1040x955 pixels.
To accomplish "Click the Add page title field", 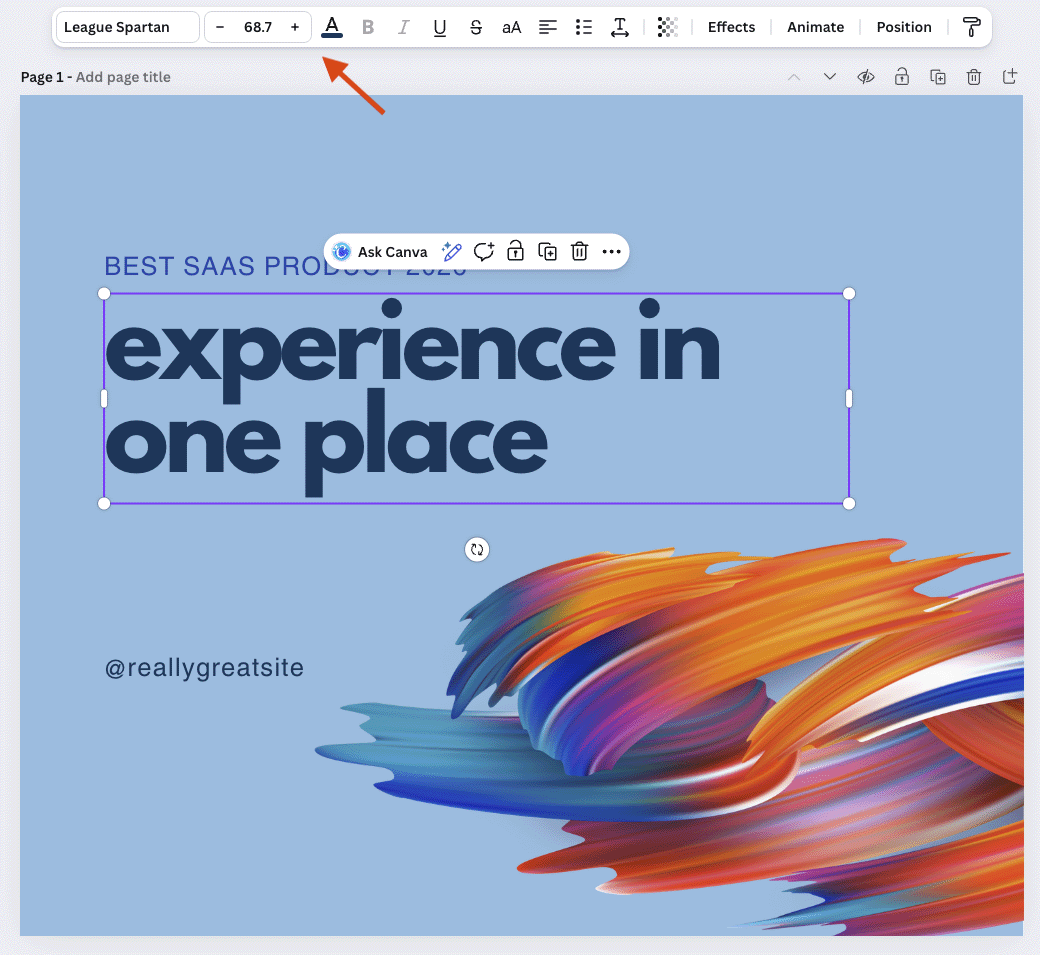I will point(123,77).
